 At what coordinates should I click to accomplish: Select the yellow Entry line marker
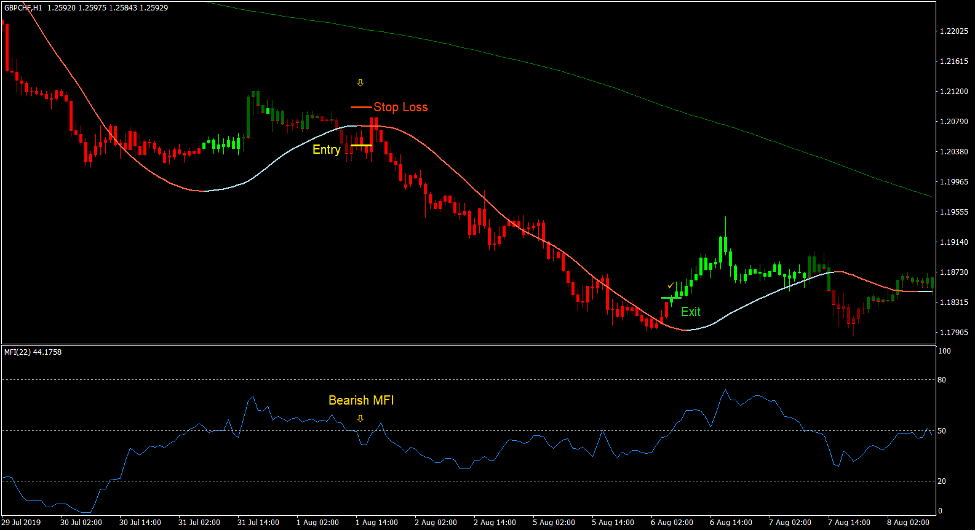pos(361,146)
